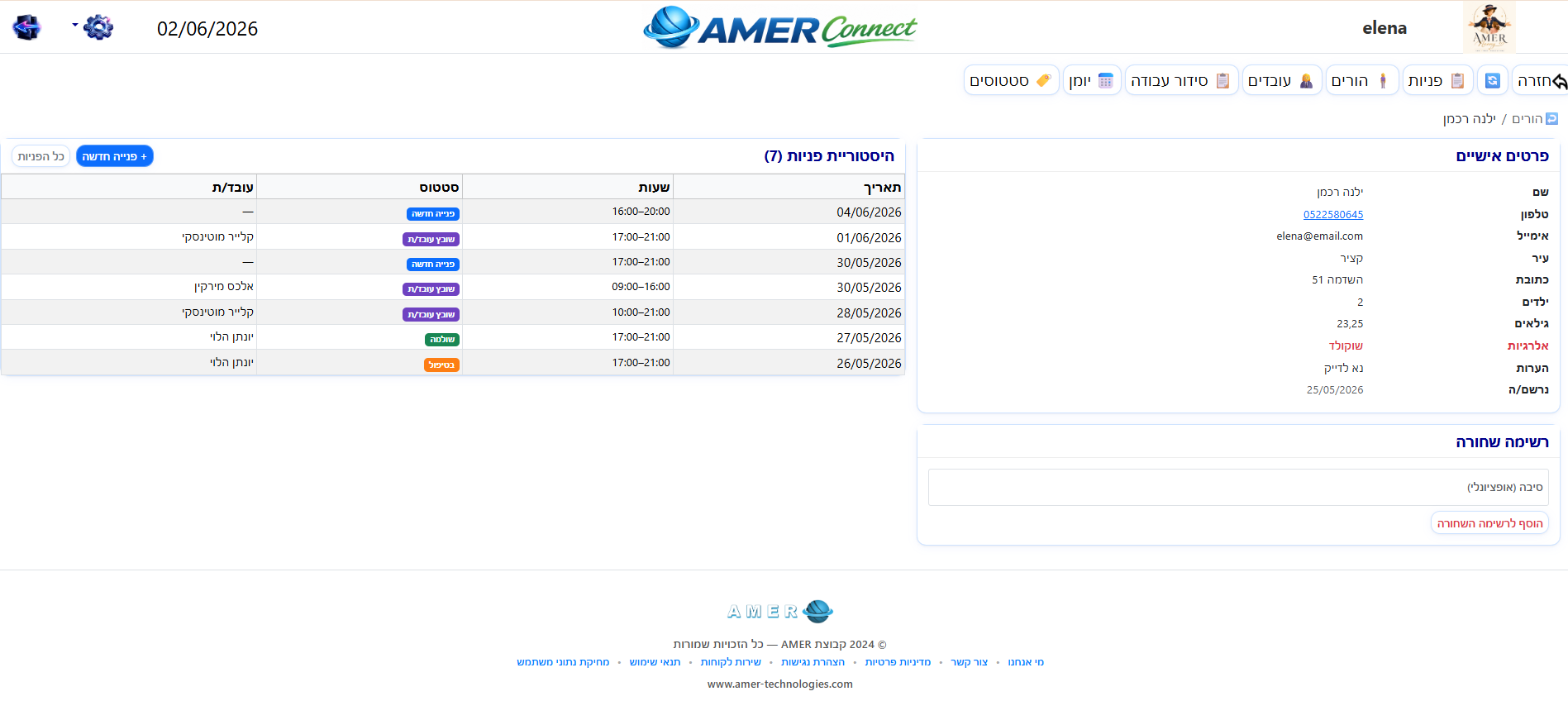
Task: Open the settings gear icon
Action: coord(98,27)
